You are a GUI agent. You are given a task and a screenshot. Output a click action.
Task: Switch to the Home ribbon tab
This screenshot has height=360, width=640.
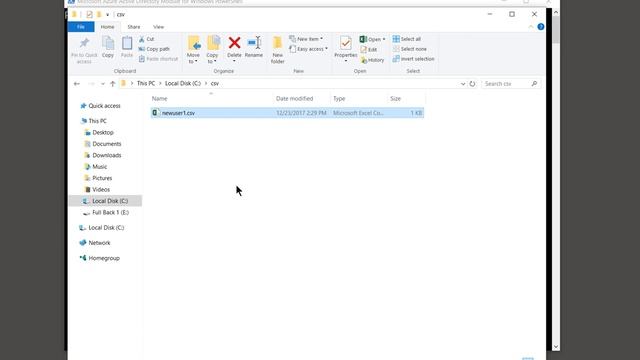(107, 27)
